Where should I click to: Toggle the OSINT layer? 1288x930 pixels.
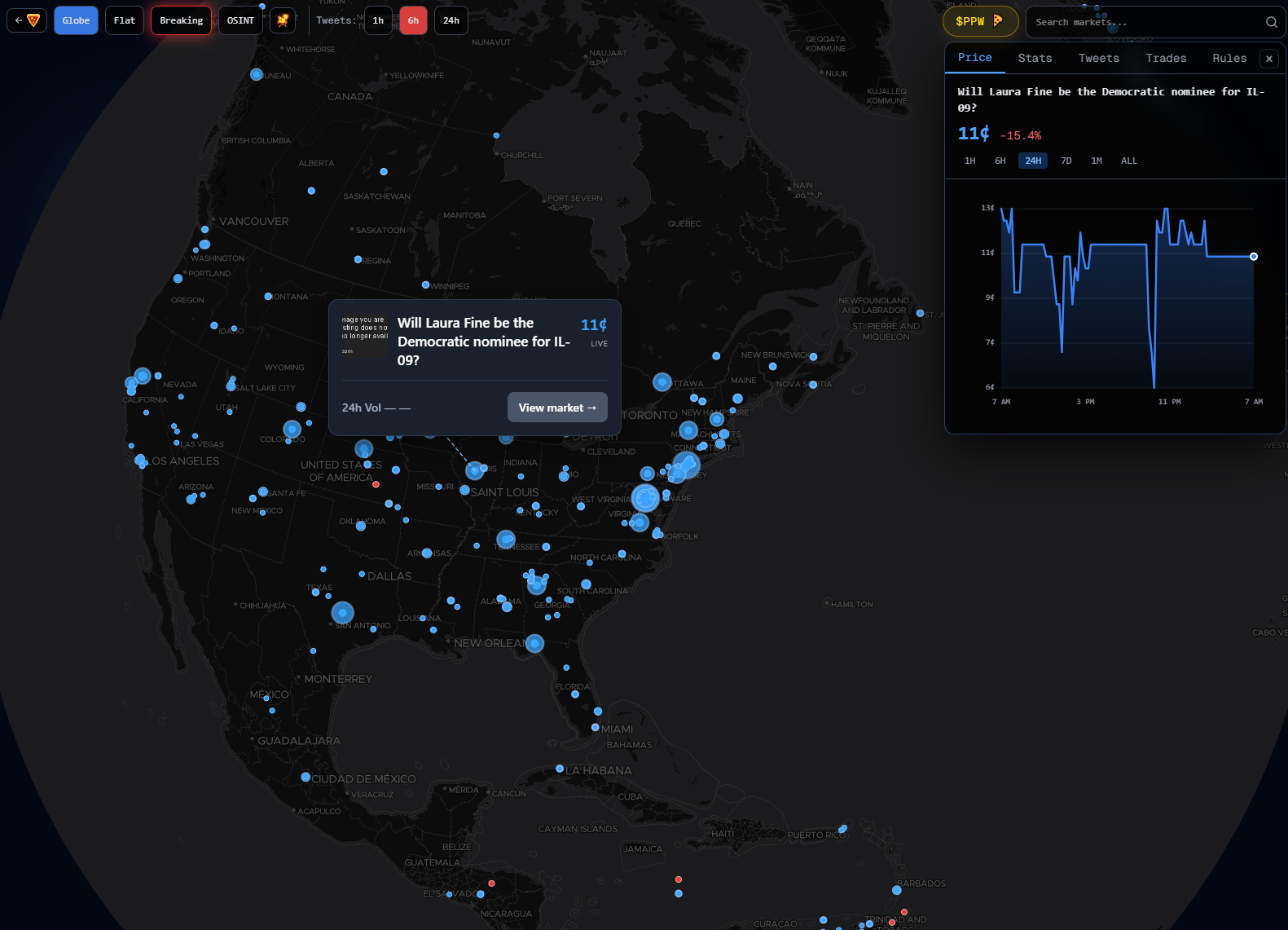point(240,20)
